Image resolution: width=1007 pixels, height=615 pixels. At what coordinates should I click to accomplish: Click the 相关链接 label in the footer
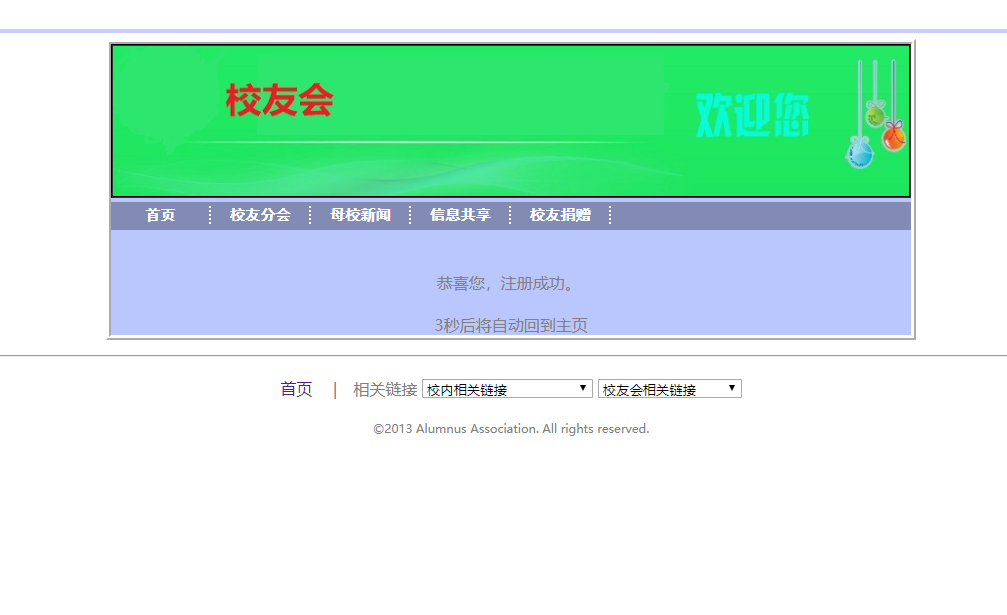pos(383,389)
